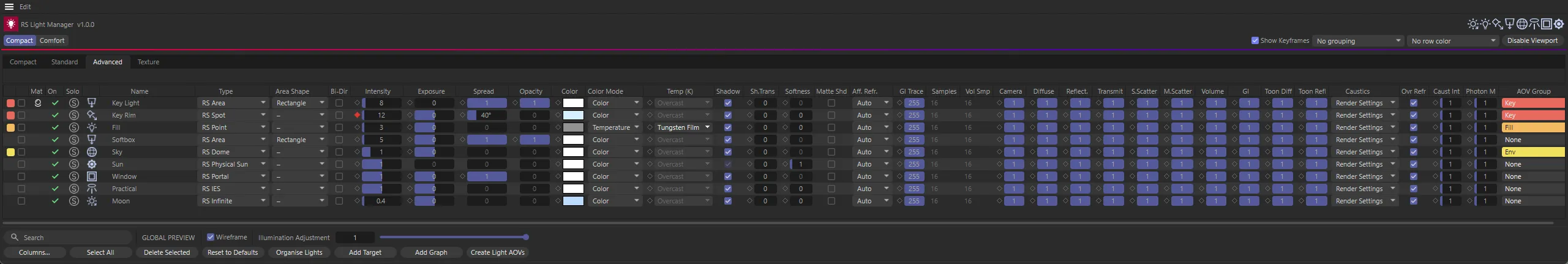Click the Illumination Adjustment slider
Screen dimensions: 1568x264
coord(453,237)
